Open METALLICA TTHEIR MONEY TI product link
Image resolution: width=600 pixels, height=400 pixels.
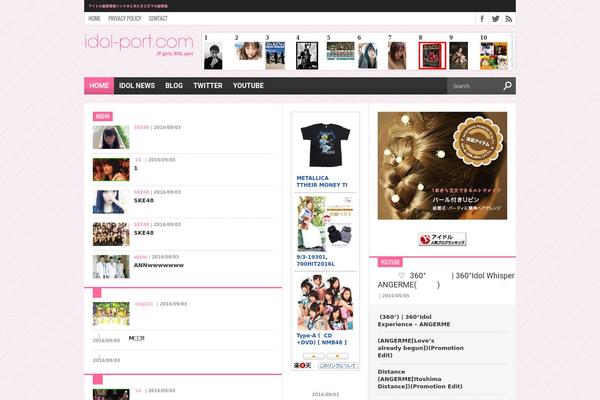[x=322, y=181]
